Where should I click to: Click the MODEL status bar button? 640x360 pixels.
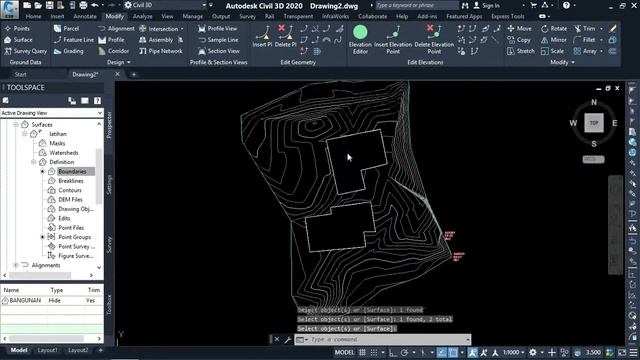click(344, 352)
